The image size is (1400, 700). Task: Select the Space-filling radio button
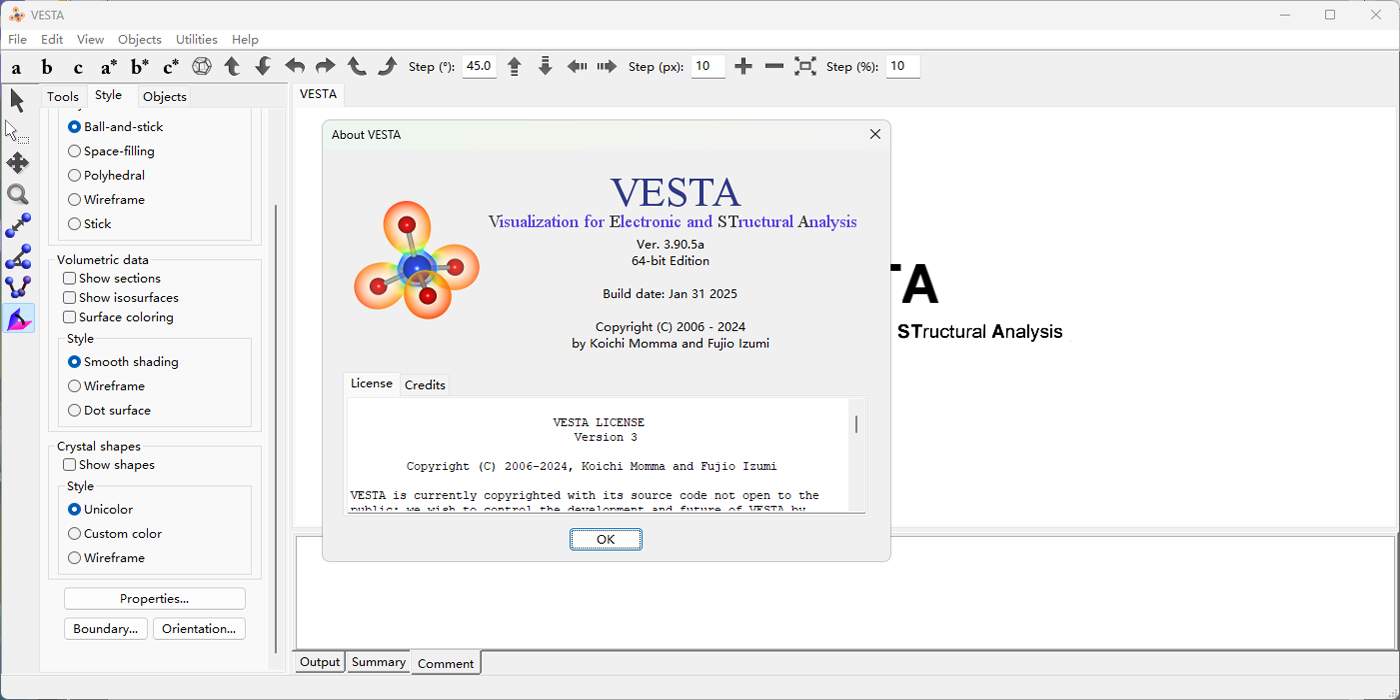click(x=111, y=151)
